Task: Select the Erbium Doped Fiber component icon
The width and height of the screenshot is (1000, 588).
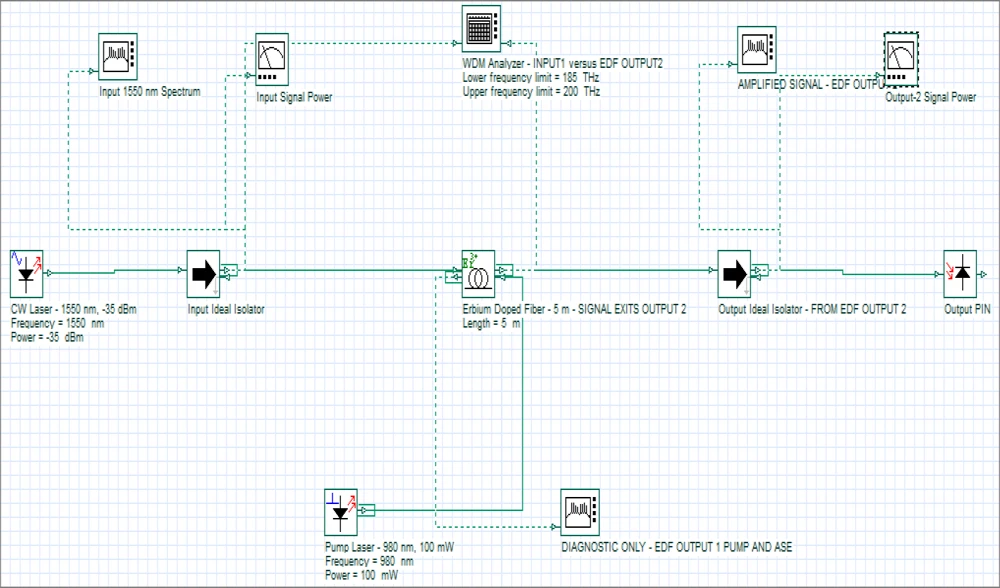Action: click(x=478, y=274)
